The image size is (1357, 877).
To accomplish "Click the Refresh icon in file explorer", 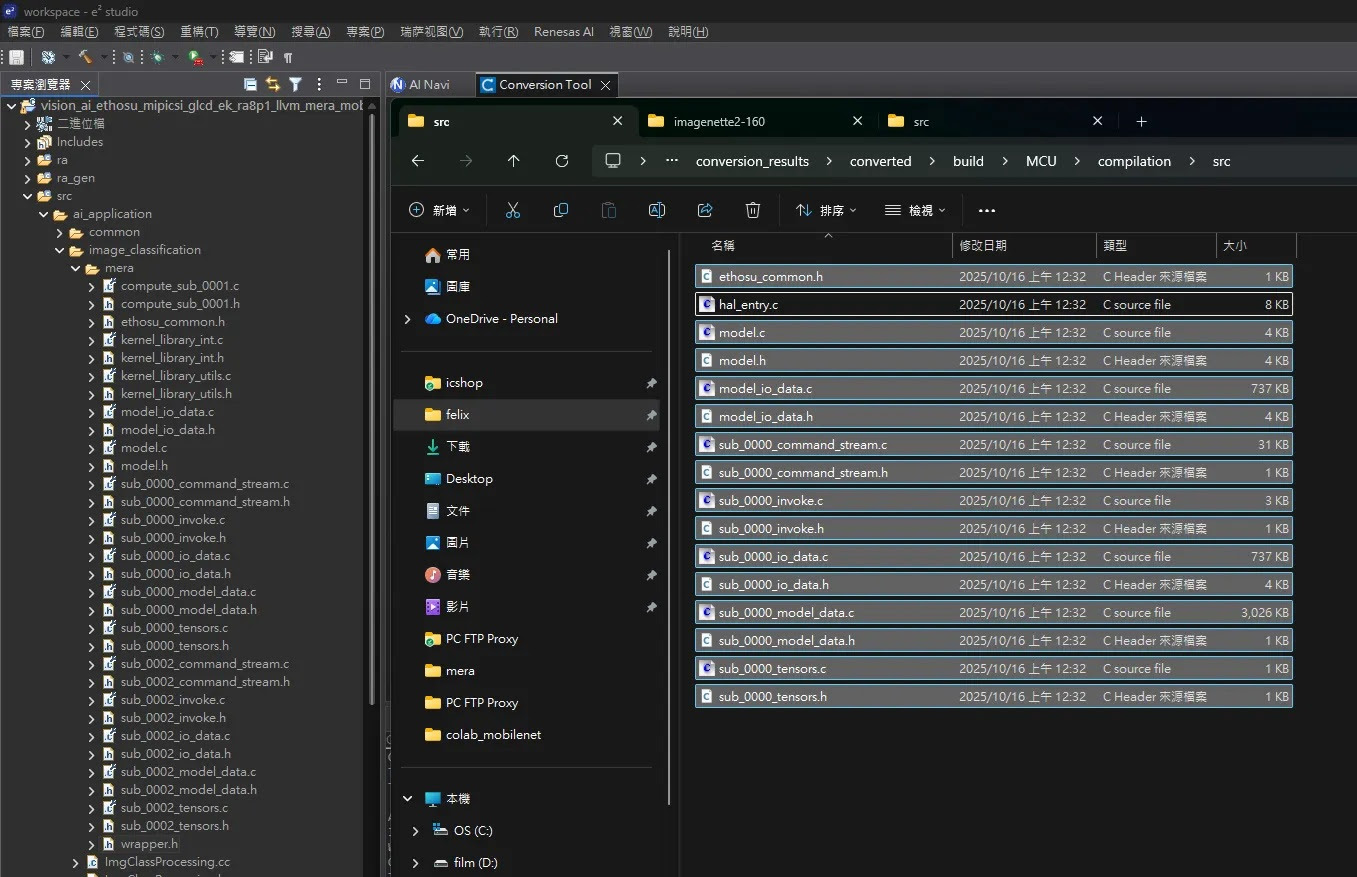I will click(562, 161).
